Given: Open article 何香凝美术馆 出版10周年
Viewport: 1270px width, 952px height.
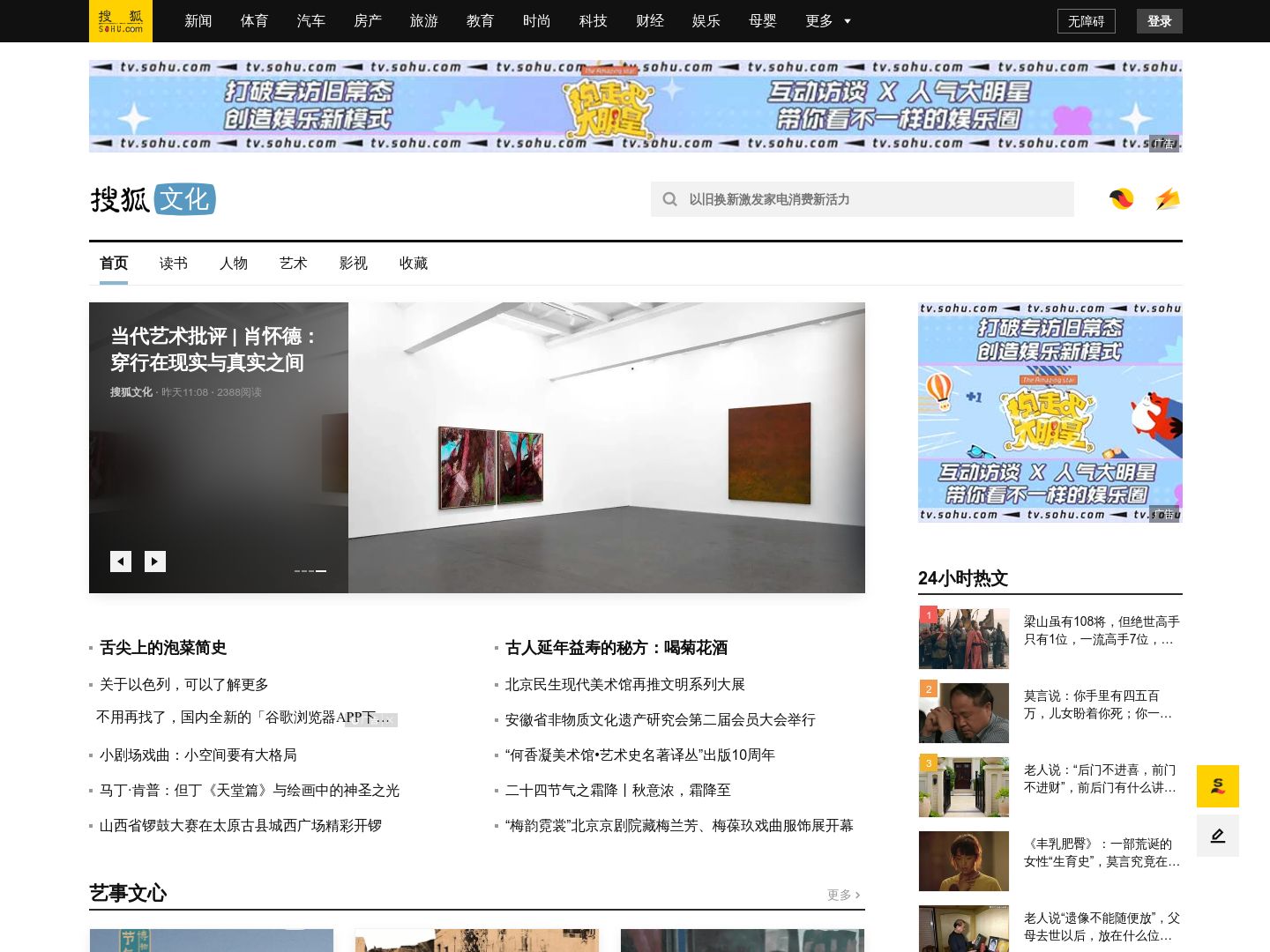Looking at the screenshot, I should 640,755.
